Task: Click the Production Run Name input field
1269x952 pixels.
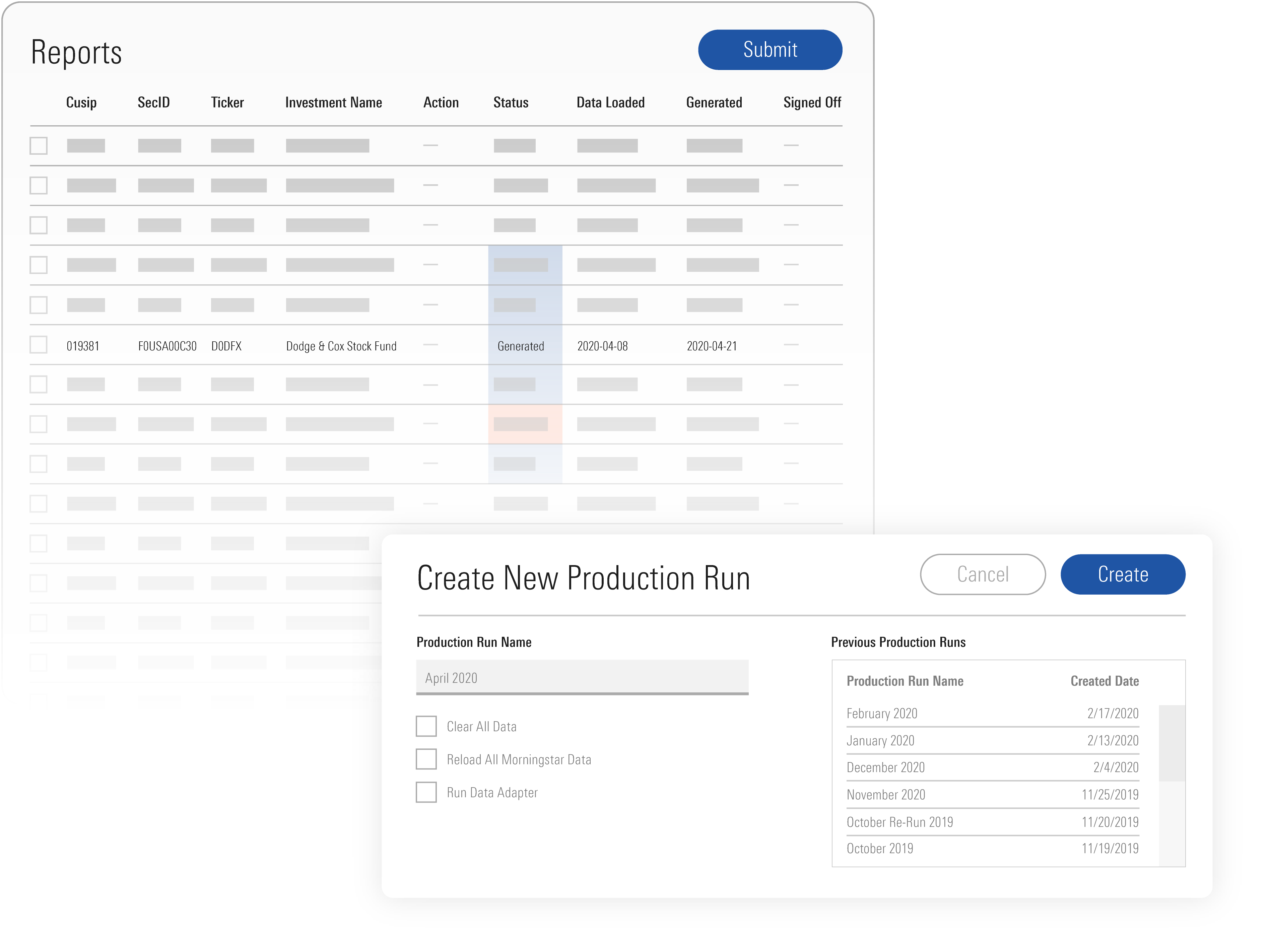Action: [582, 677]
